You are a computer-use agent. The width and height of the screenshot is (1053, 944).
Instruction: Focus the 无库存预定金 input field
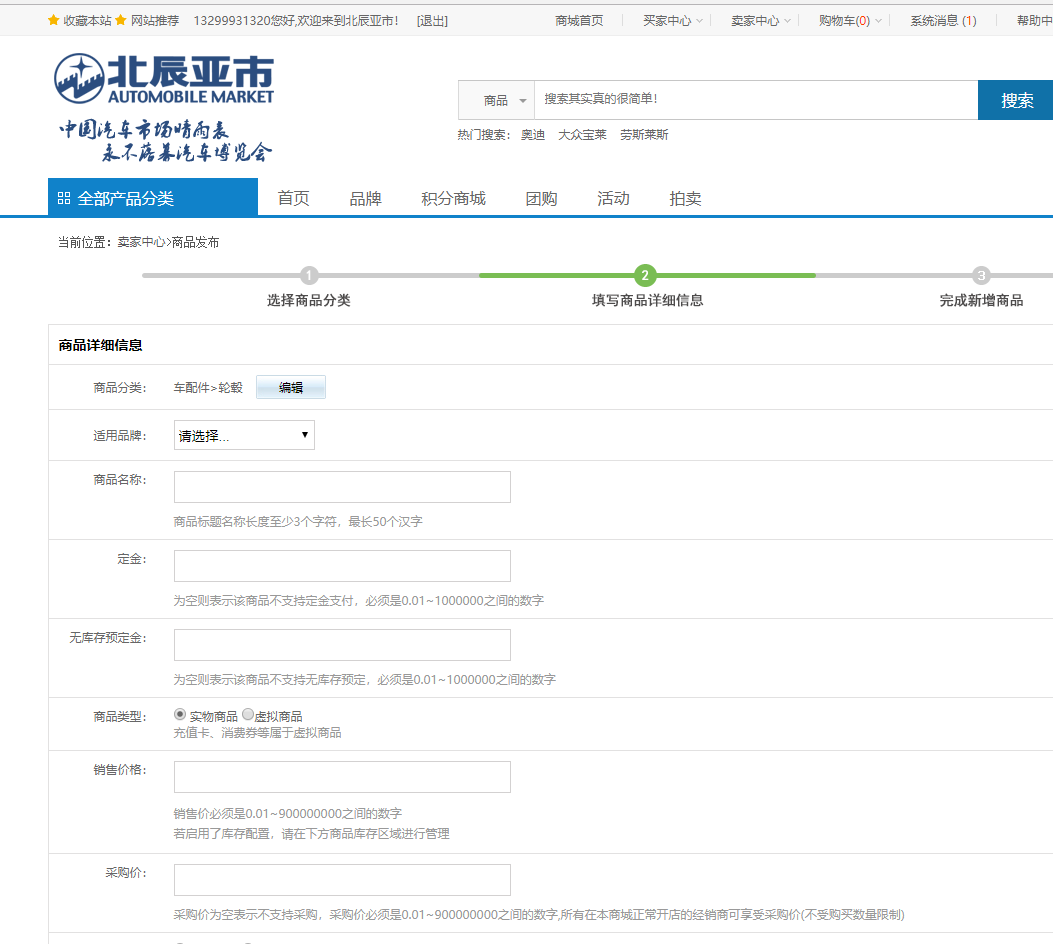342,645
